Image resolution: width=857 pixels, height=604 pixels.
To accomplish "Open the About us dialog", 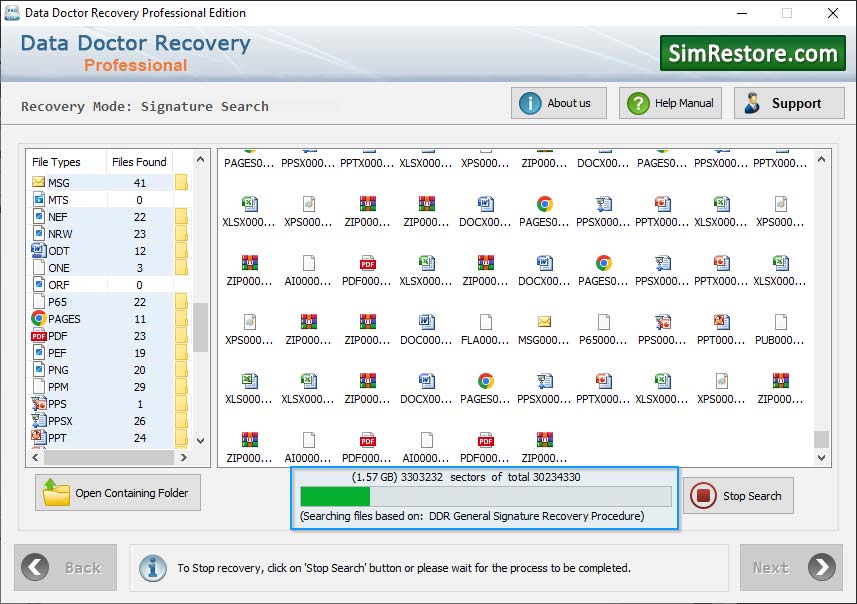I will coord(559,103).
